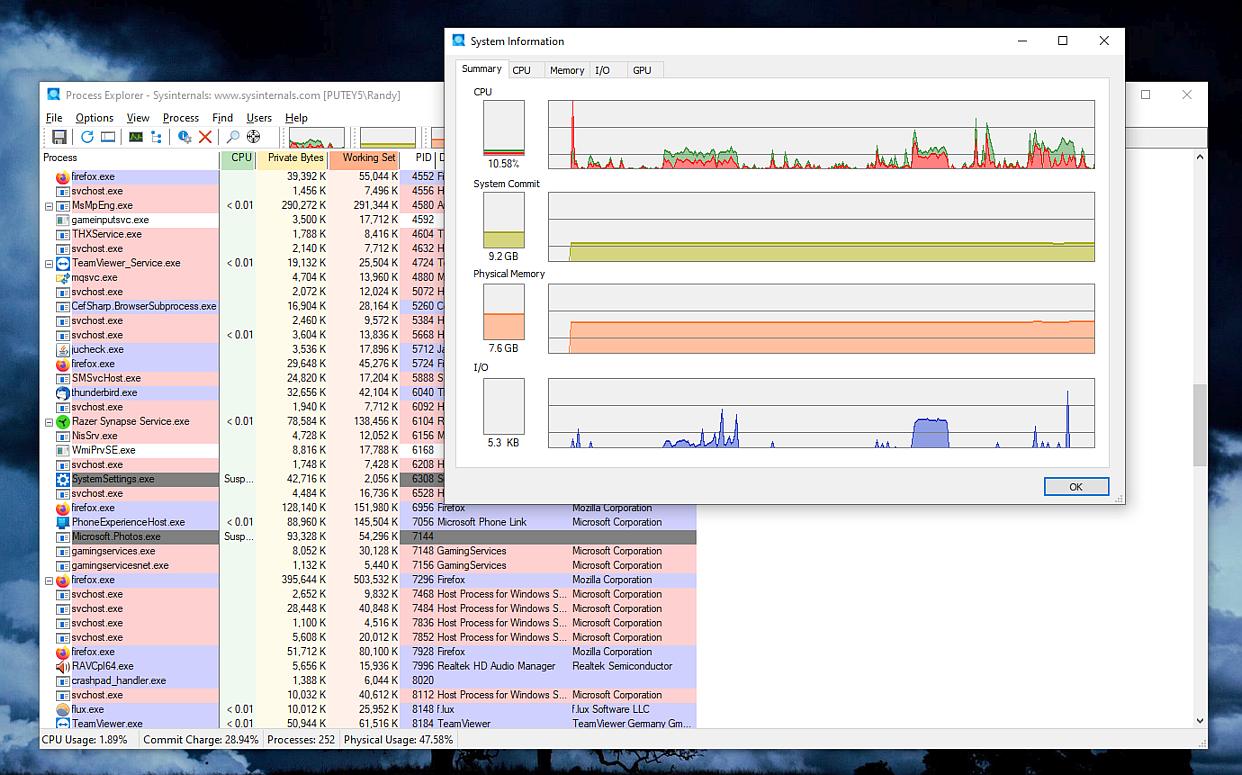The width and height of the screenshot is (1242, 775).
Task: Click the CPU Usage status bar entry
Action: (85, 740)
